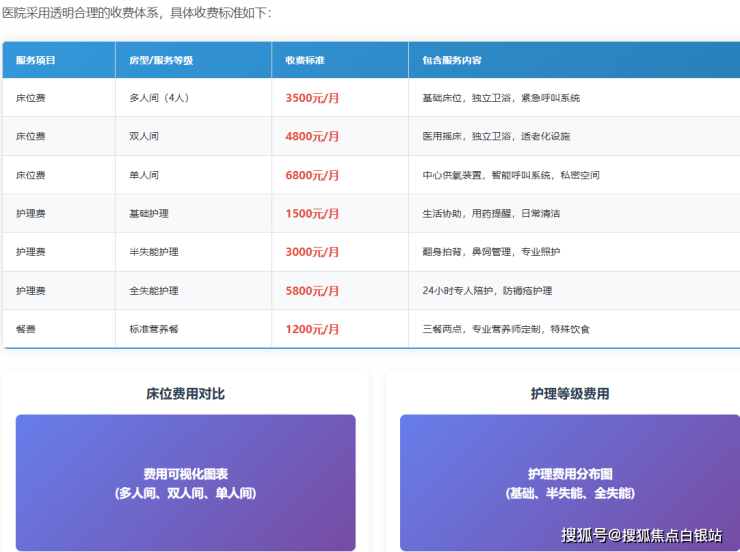The image size is (740, 552).
Task: Click the 1200元/月 meal price
Action: (x=312, y=329)
